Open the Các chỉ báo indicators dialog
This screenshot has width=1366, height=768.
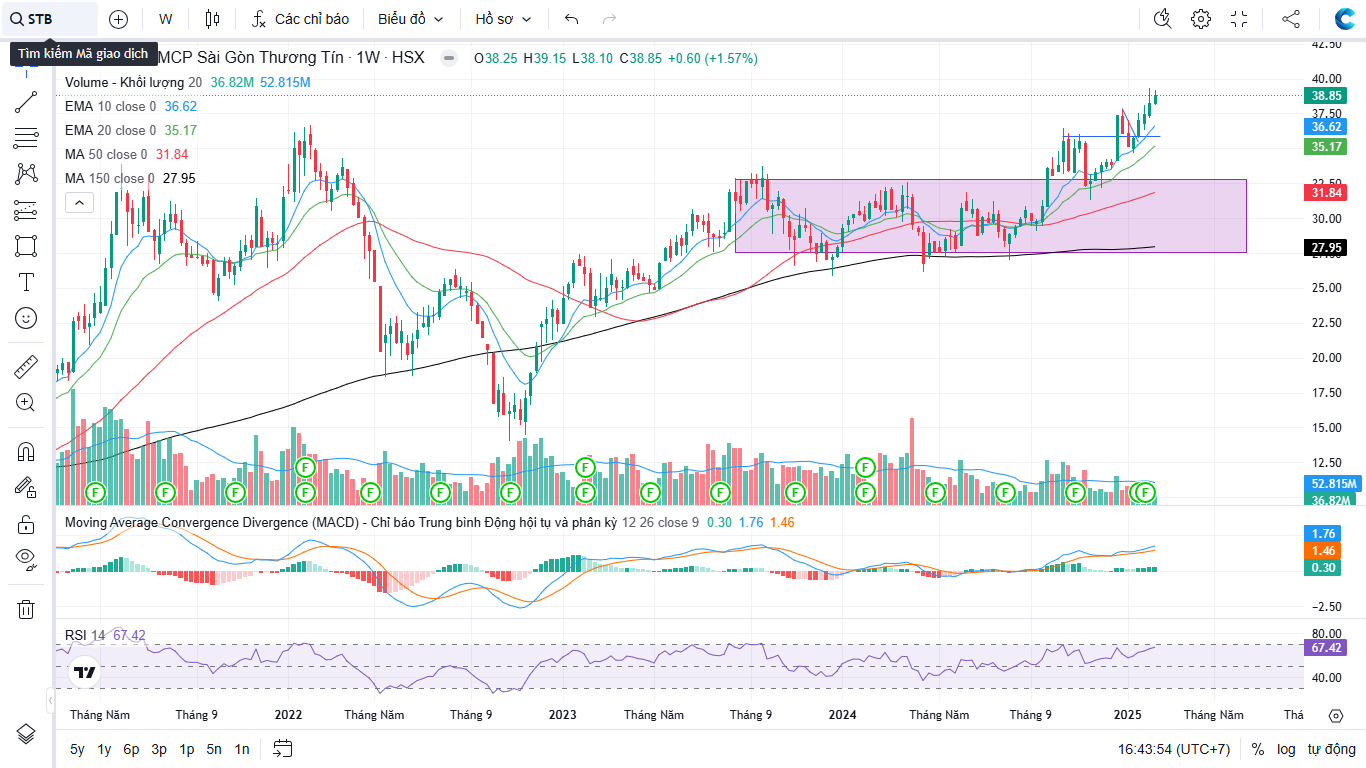click(x=299, y=19)
